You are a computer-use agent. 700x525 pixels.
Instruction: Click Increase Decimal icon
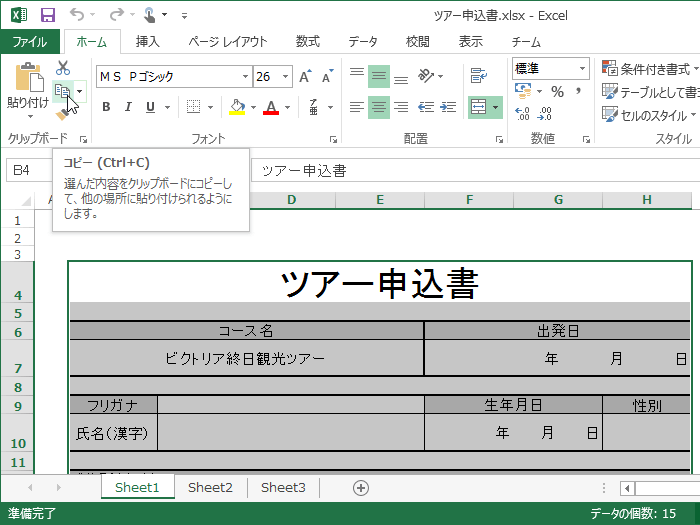(x=522, y=114)
